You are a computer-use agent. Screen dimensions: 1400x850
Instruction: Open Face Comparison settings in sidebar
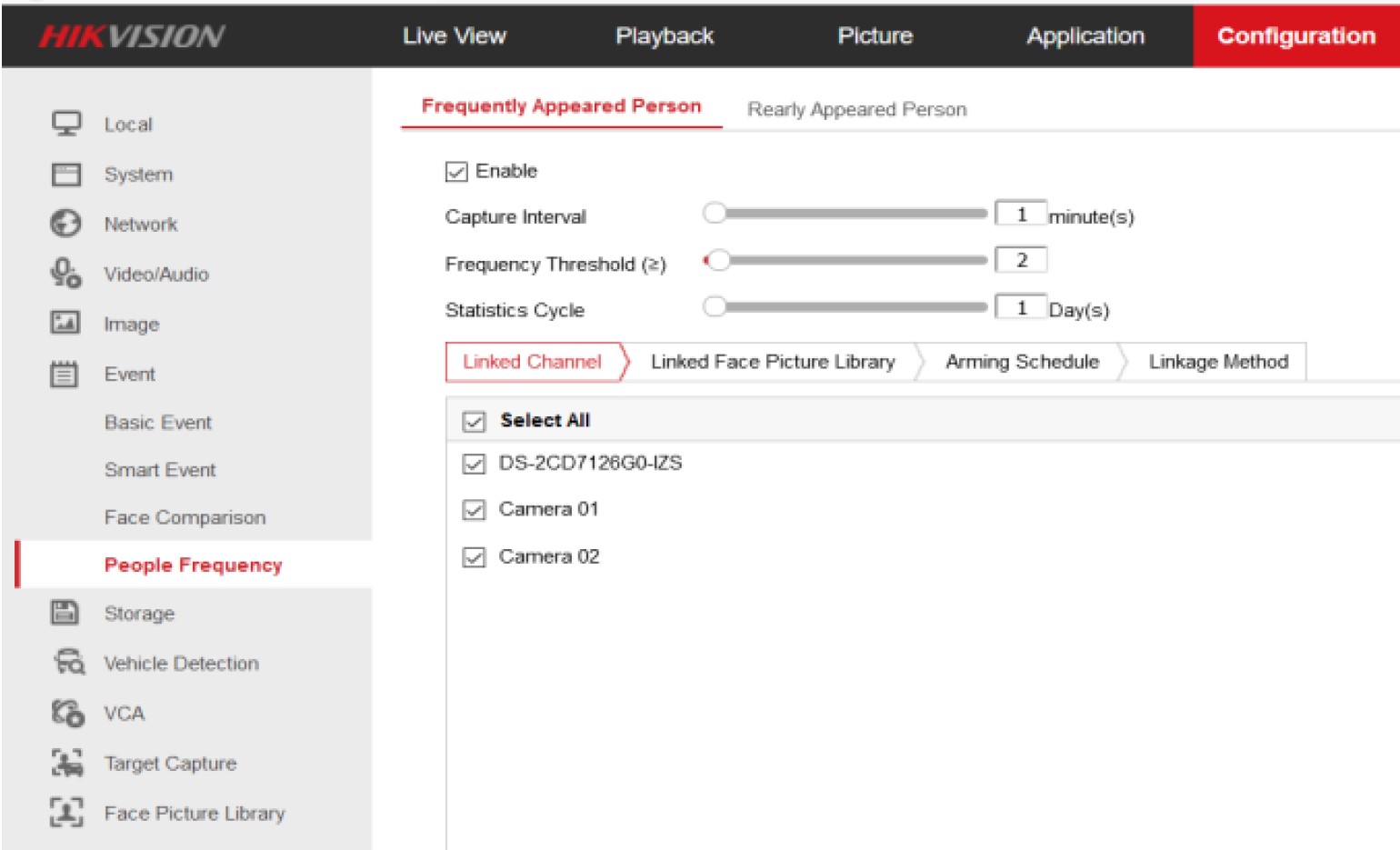coord(185,517)
